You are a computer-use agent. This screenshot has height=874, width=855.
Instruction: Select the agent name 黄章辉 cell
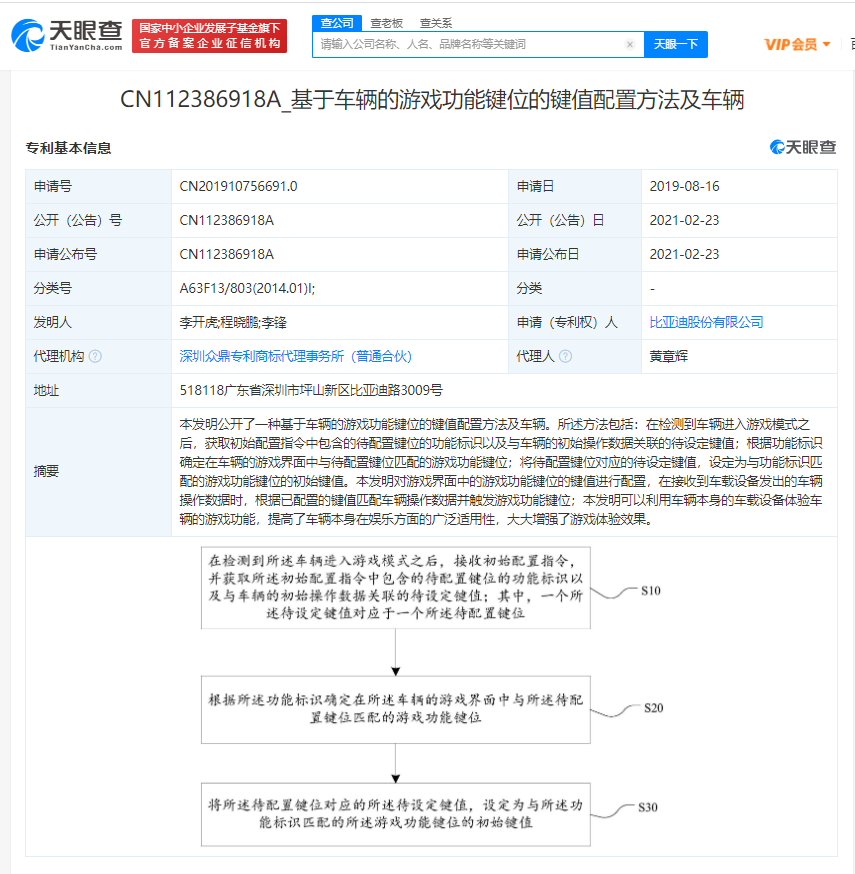tap(669, 355)
